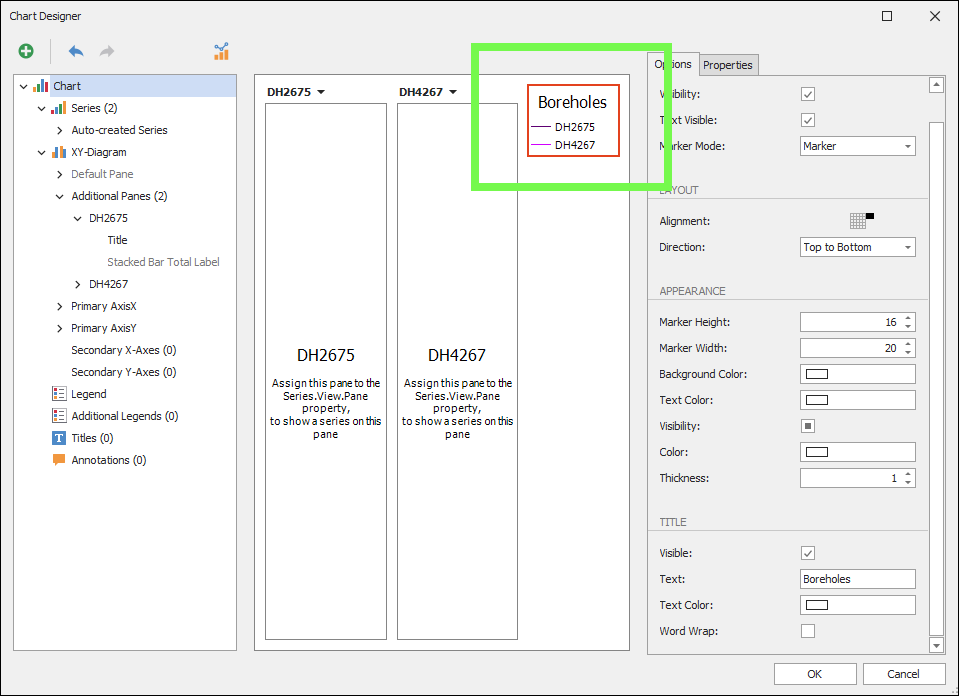Select the Titles (0) tree item
Screen dimensions: 959x696
pos(92,438)
